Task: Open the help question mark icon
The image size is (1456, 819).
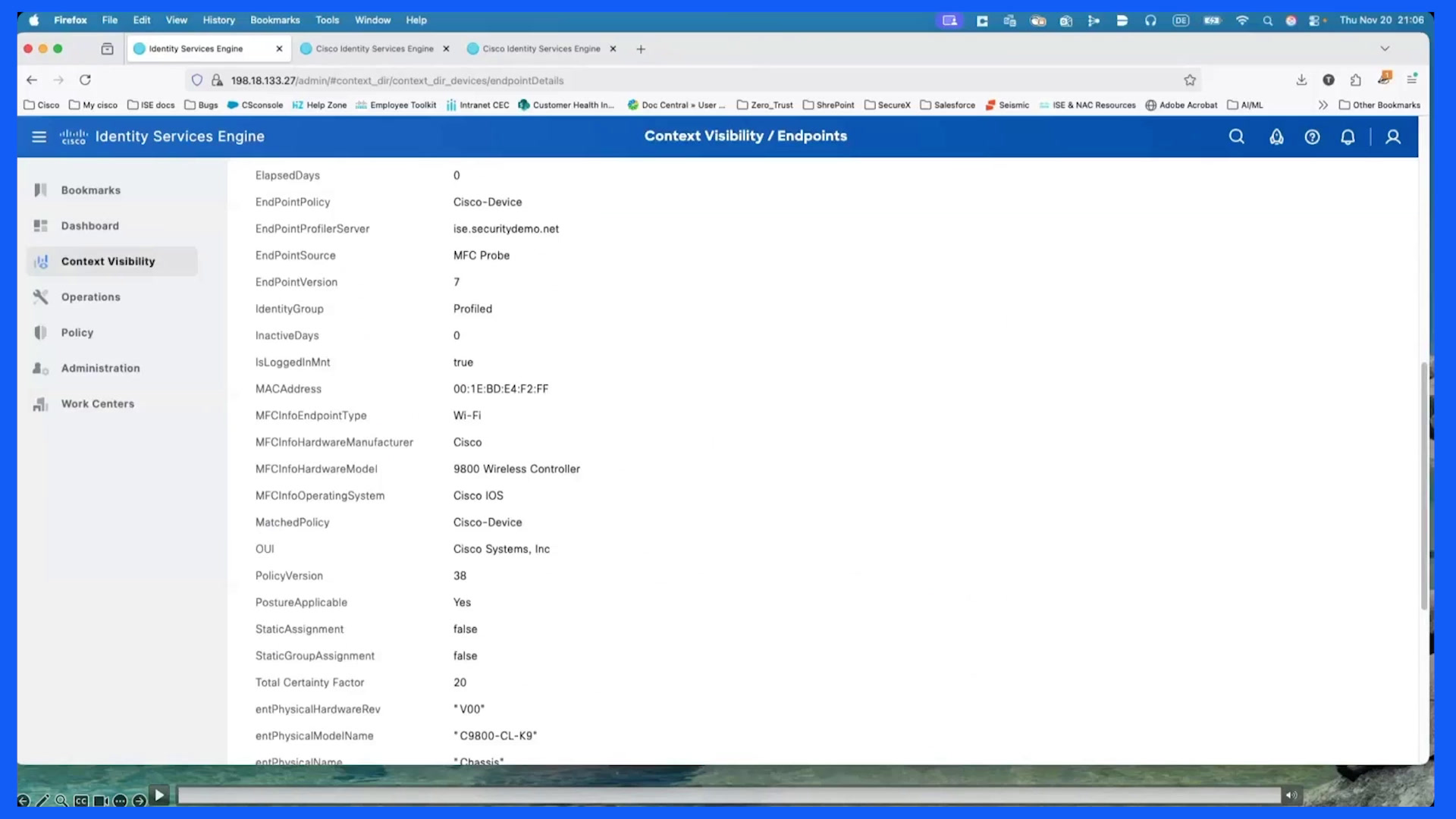Action: pos(1312,136)
